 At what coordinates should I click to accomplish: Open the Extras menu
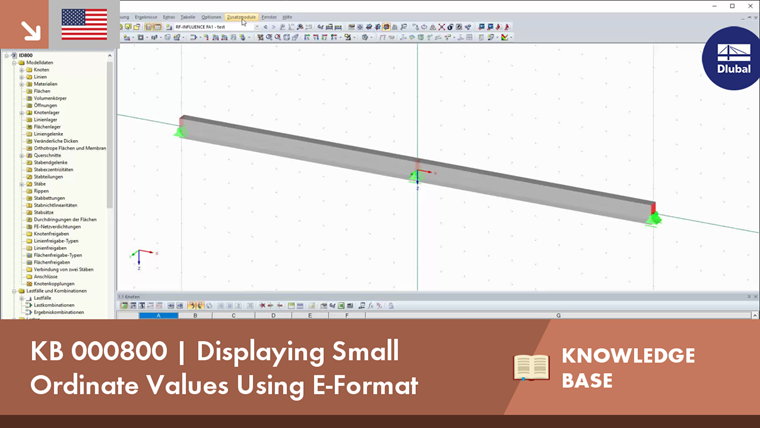click(x=169, y=17)
